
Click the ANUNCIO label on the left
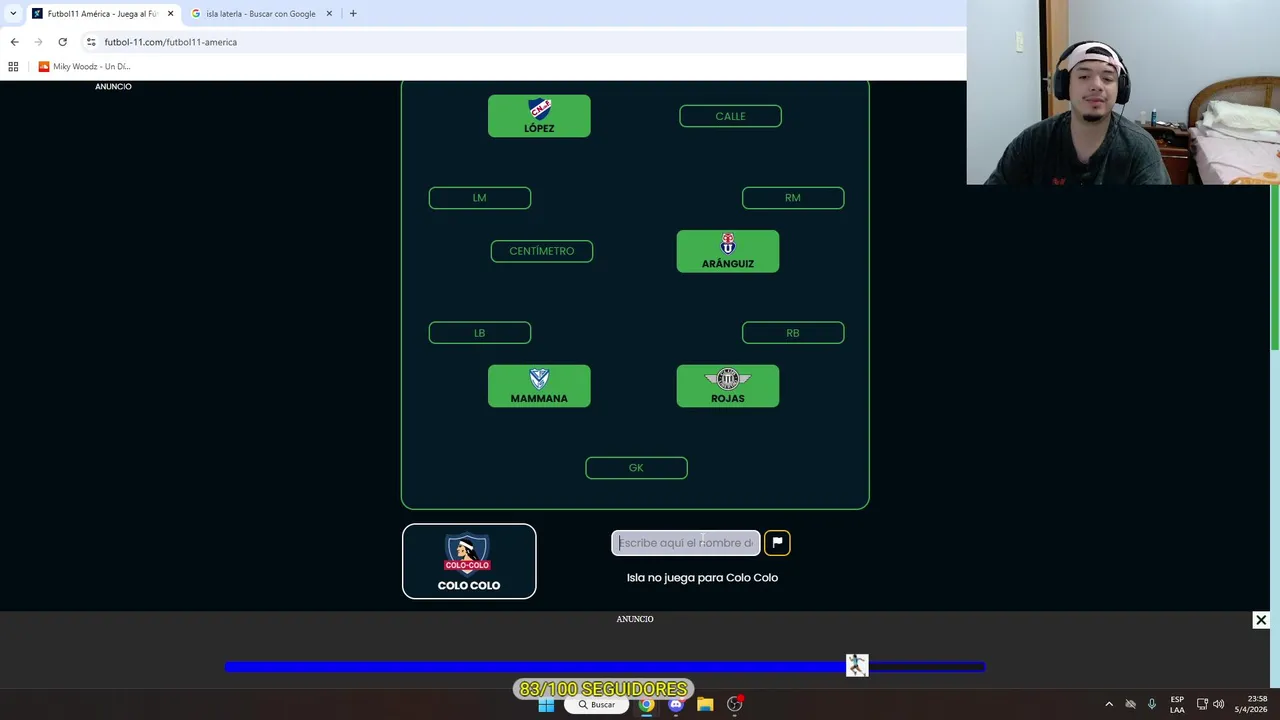[x=113, y=87]
